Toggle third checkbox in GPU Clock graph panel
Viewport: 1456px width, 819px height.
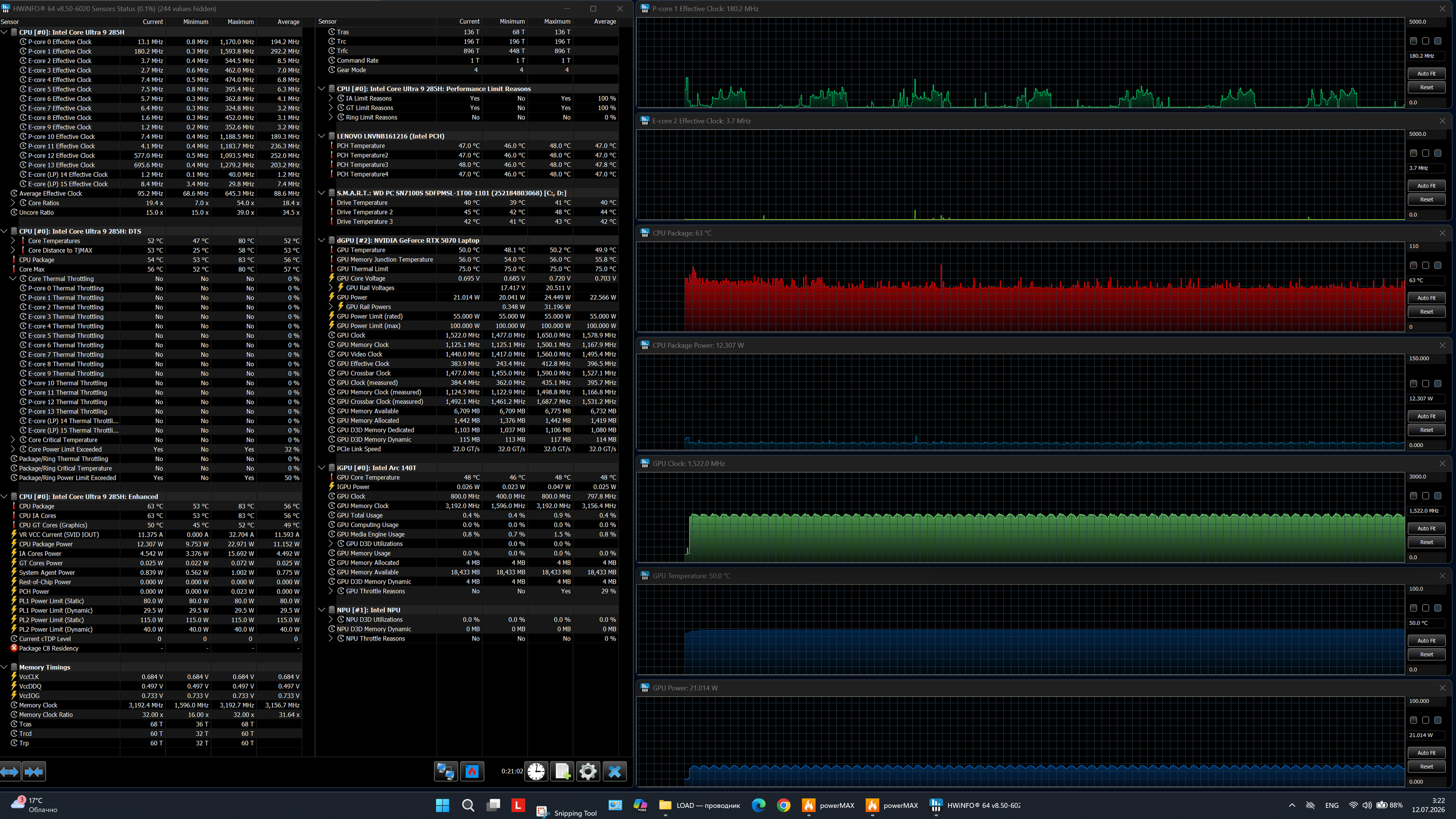(1438, 496)
